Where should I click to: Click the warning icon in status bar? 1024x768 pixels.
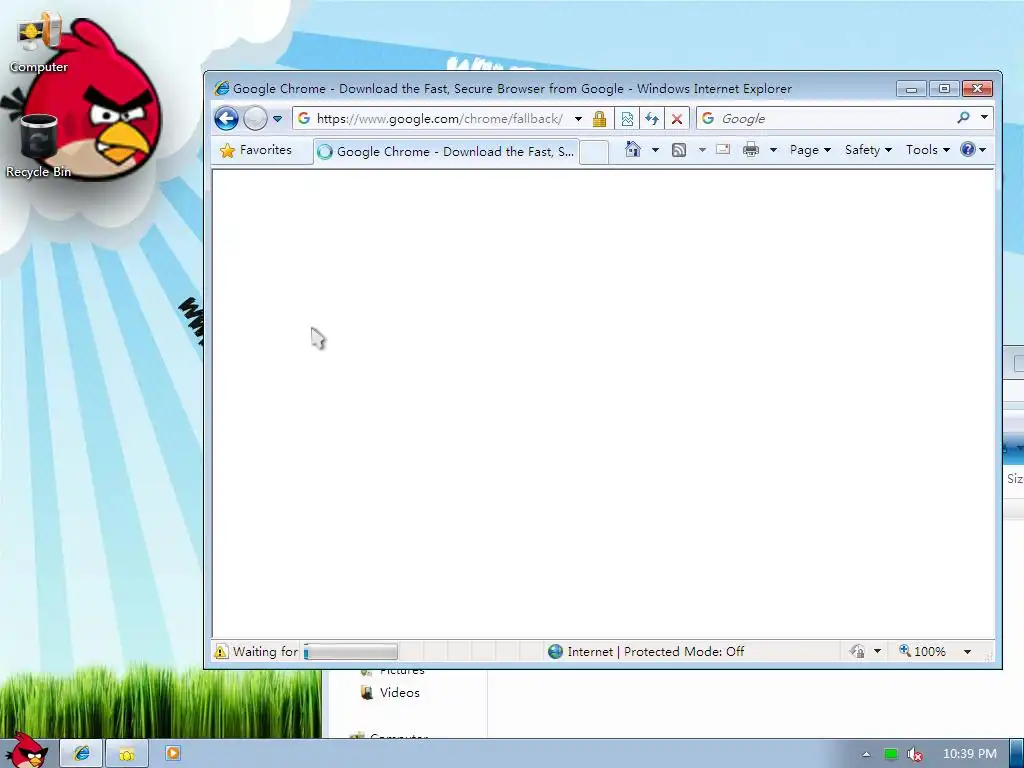[221, 652]
